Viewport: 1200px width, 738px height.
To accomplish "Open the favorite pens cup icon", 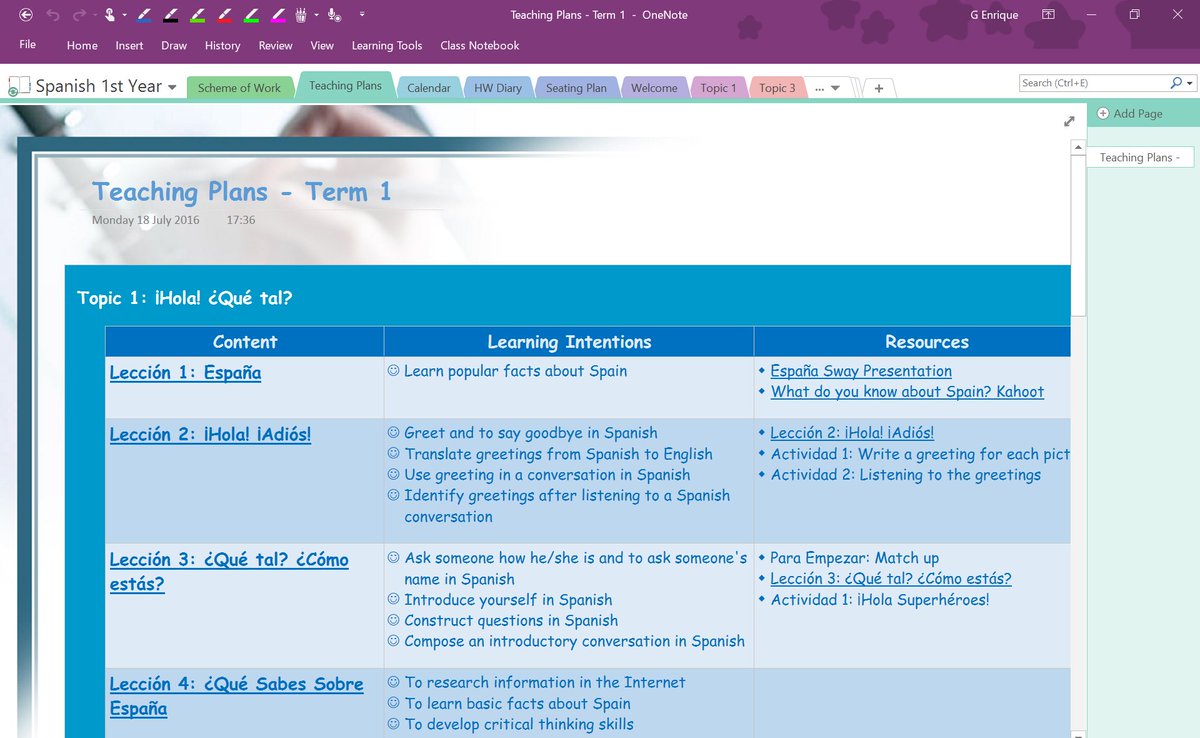I will point(302,15).
